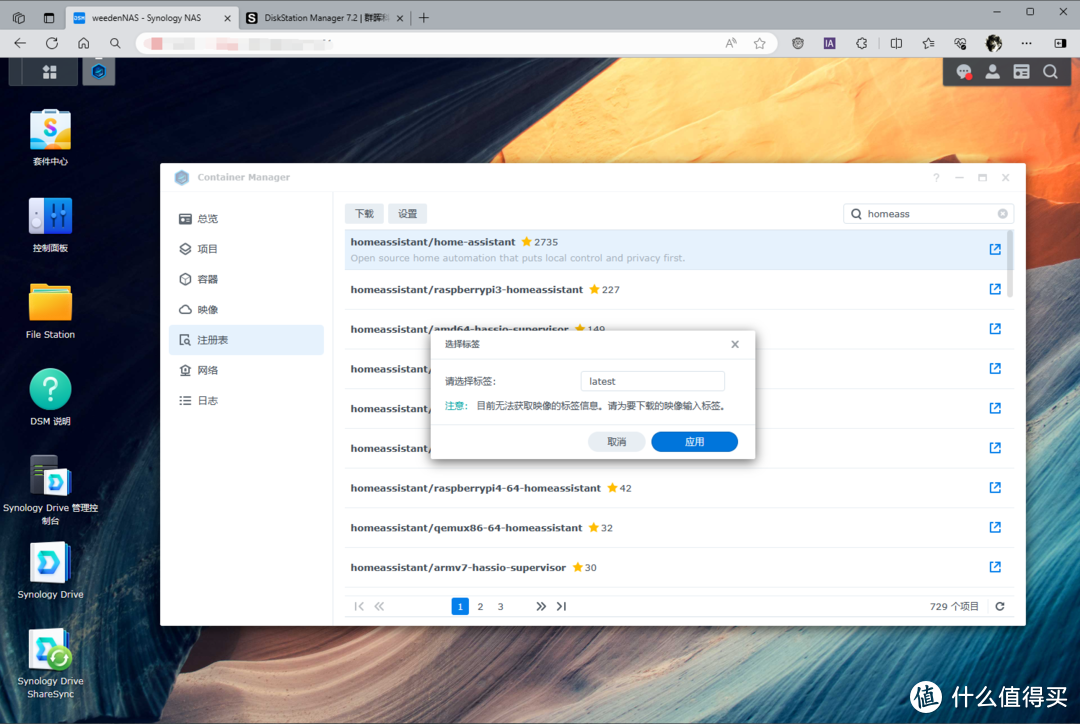The image size is (1080, 724).
Task: Go to the next results page
Action: click(x=541, y=606)
